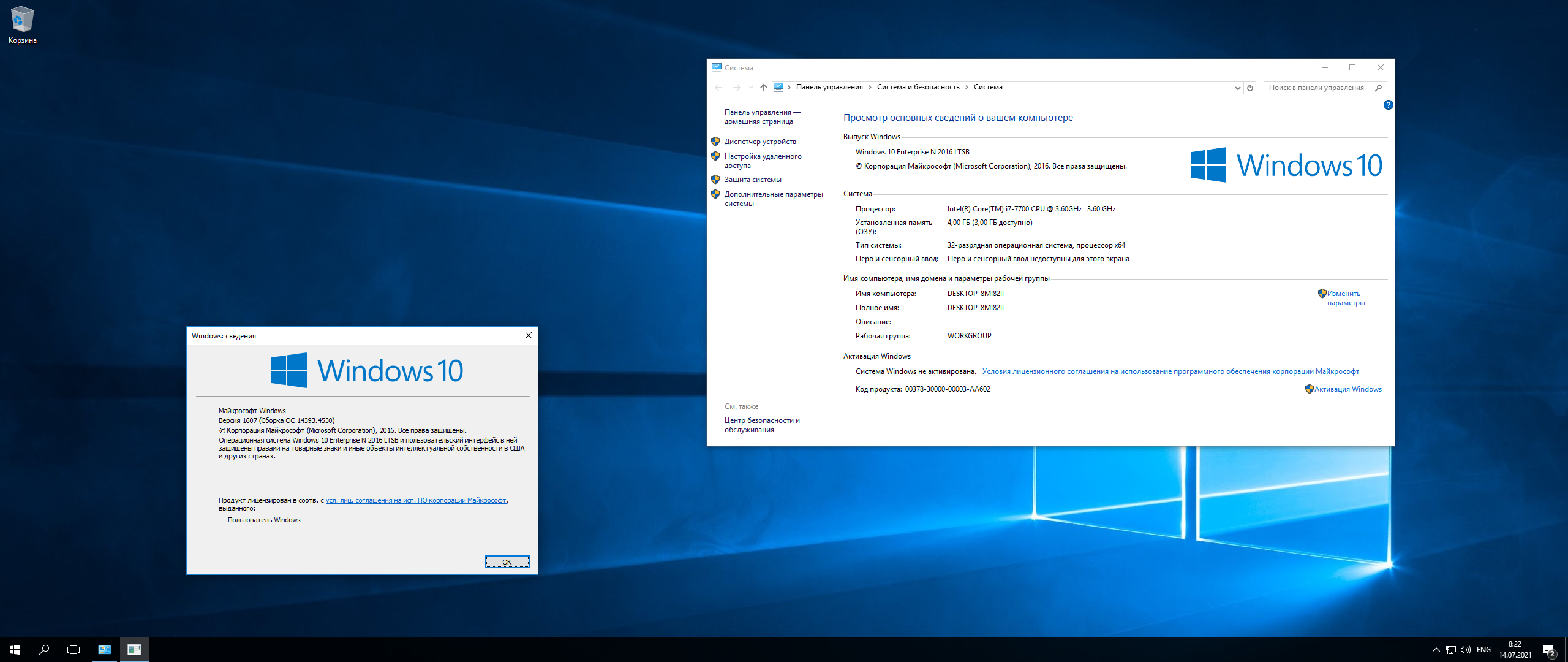The height and width of the screenshot is (662, 1568).
Task: Click Изменить параметры link
Action: 1346,298
